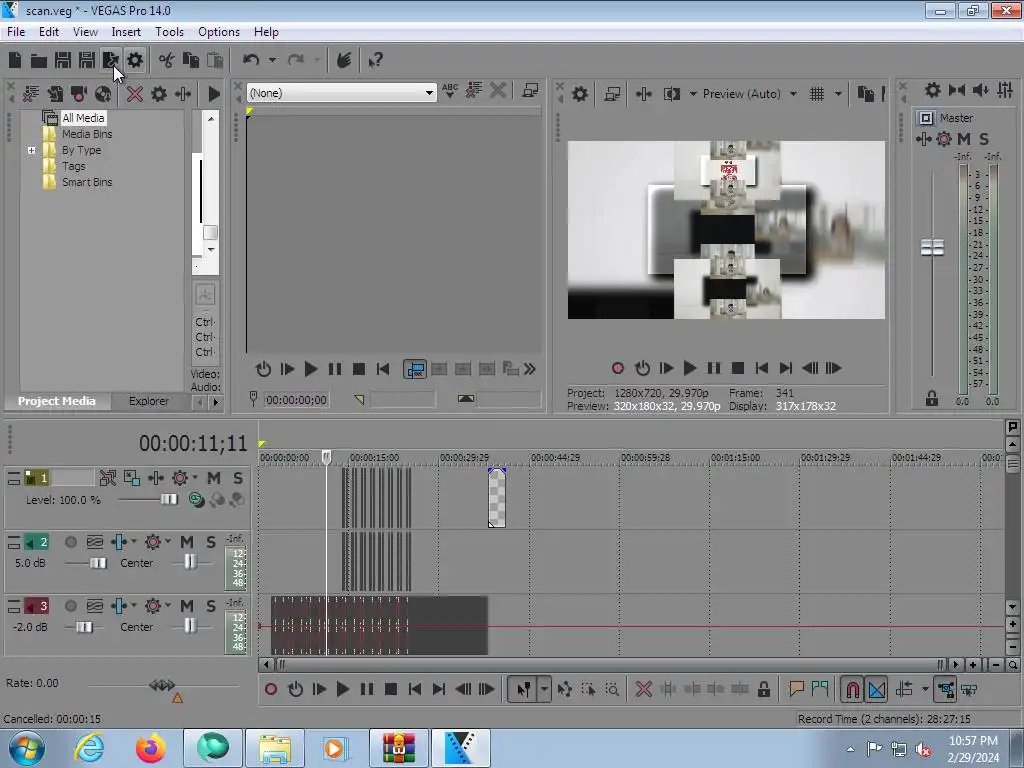Viewport: 1024px width, 768px height.
Task: Open the Edit menu
Action: (x=49, y=32)
